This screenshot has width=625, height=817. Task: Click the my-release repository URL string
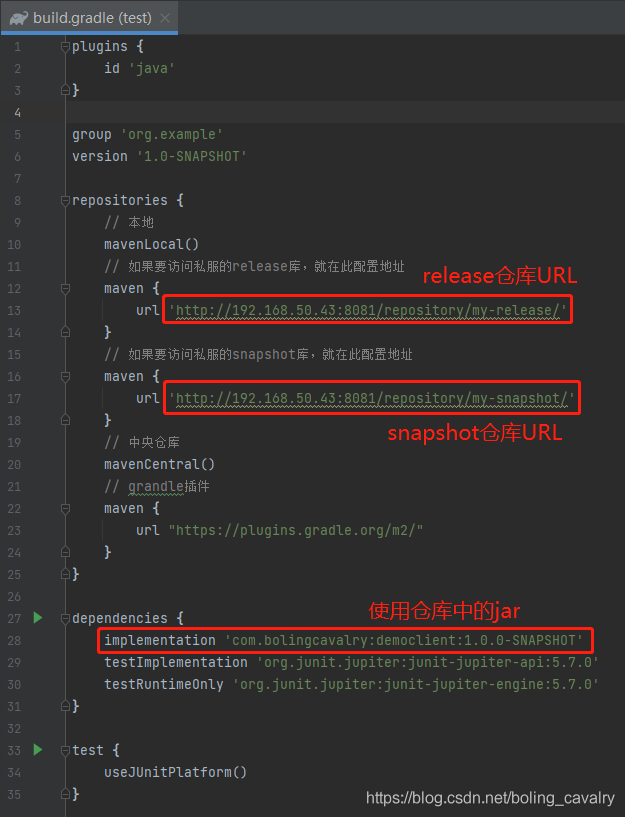click(368, 311)
